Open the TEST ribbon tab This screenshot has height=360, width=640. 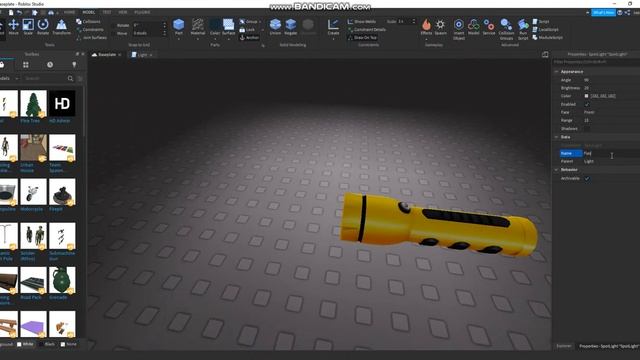click(107, 13)
